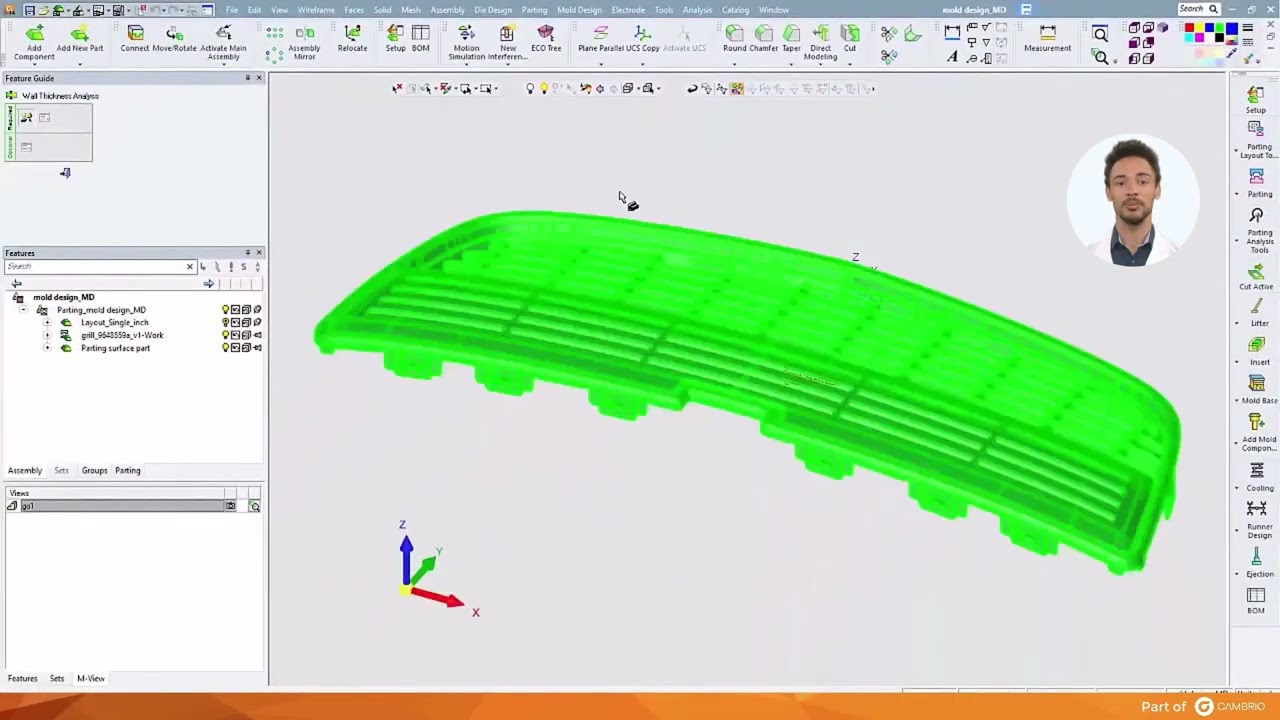The width and height of the screenshot is (1280, 720).
Task: Open Parting Layout Tools in side guide
Action: point(1256,138)
